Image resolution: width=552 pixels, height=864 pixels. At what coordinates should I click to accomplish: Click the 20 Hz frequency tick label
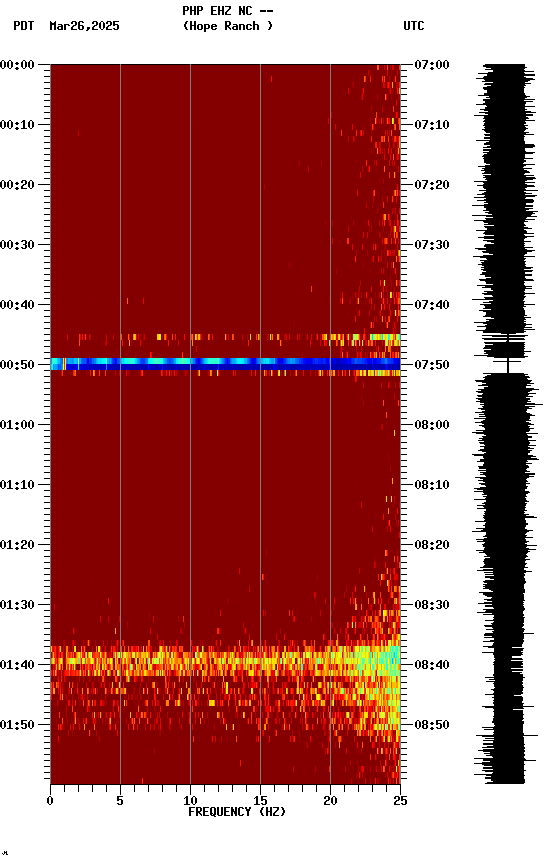[330, 801]
